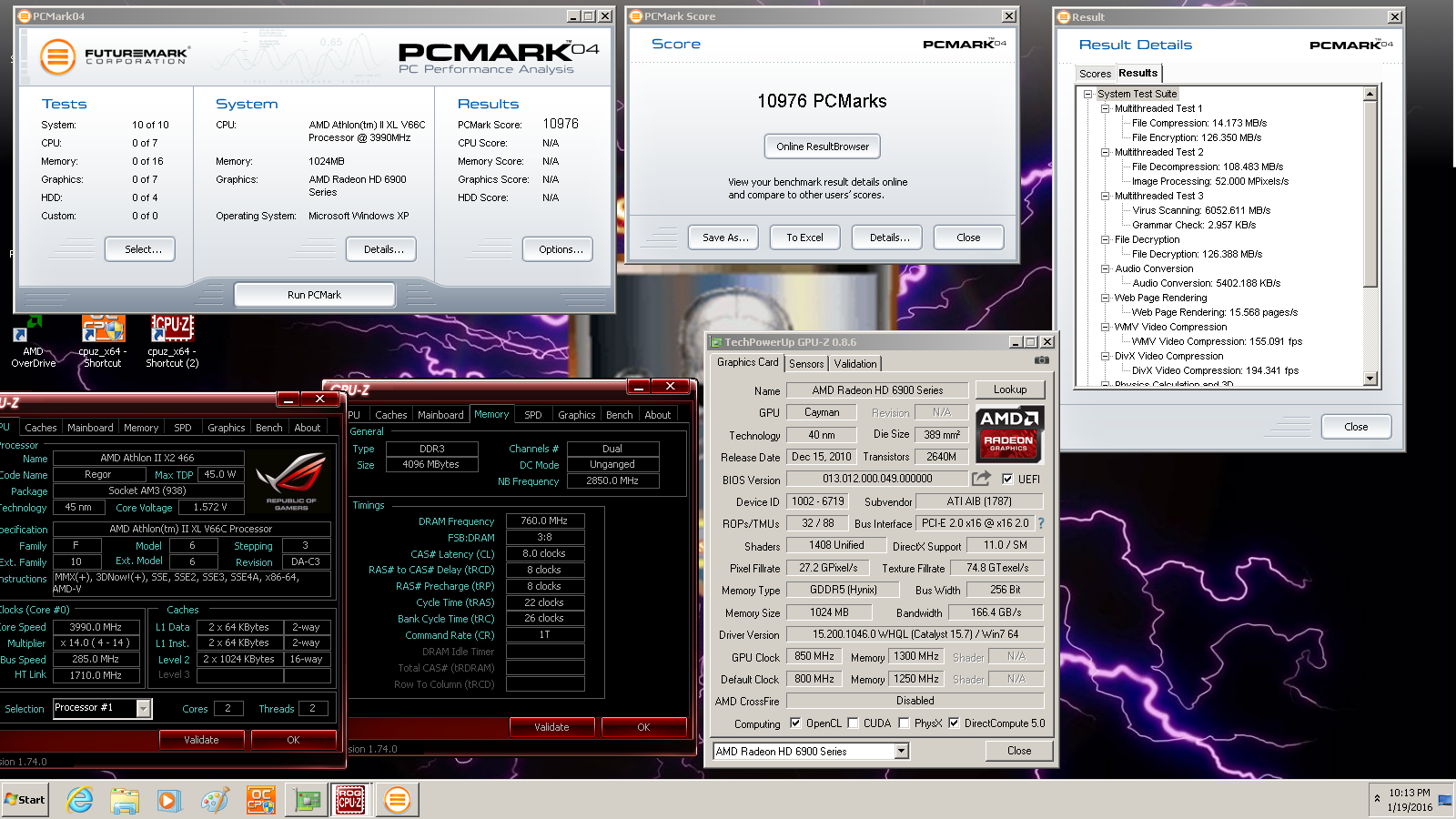Open the Start menu

[x=25, y=800]
